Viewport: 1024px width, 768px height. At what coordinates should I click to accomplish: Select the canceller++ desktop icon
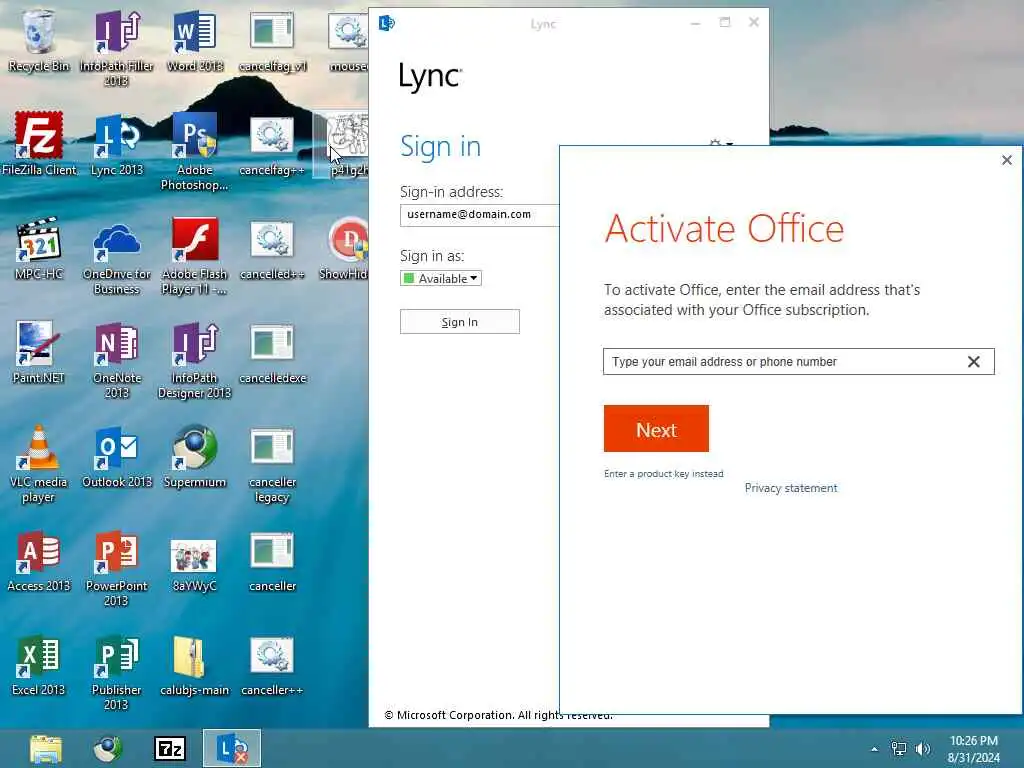(x=272, y=664)
